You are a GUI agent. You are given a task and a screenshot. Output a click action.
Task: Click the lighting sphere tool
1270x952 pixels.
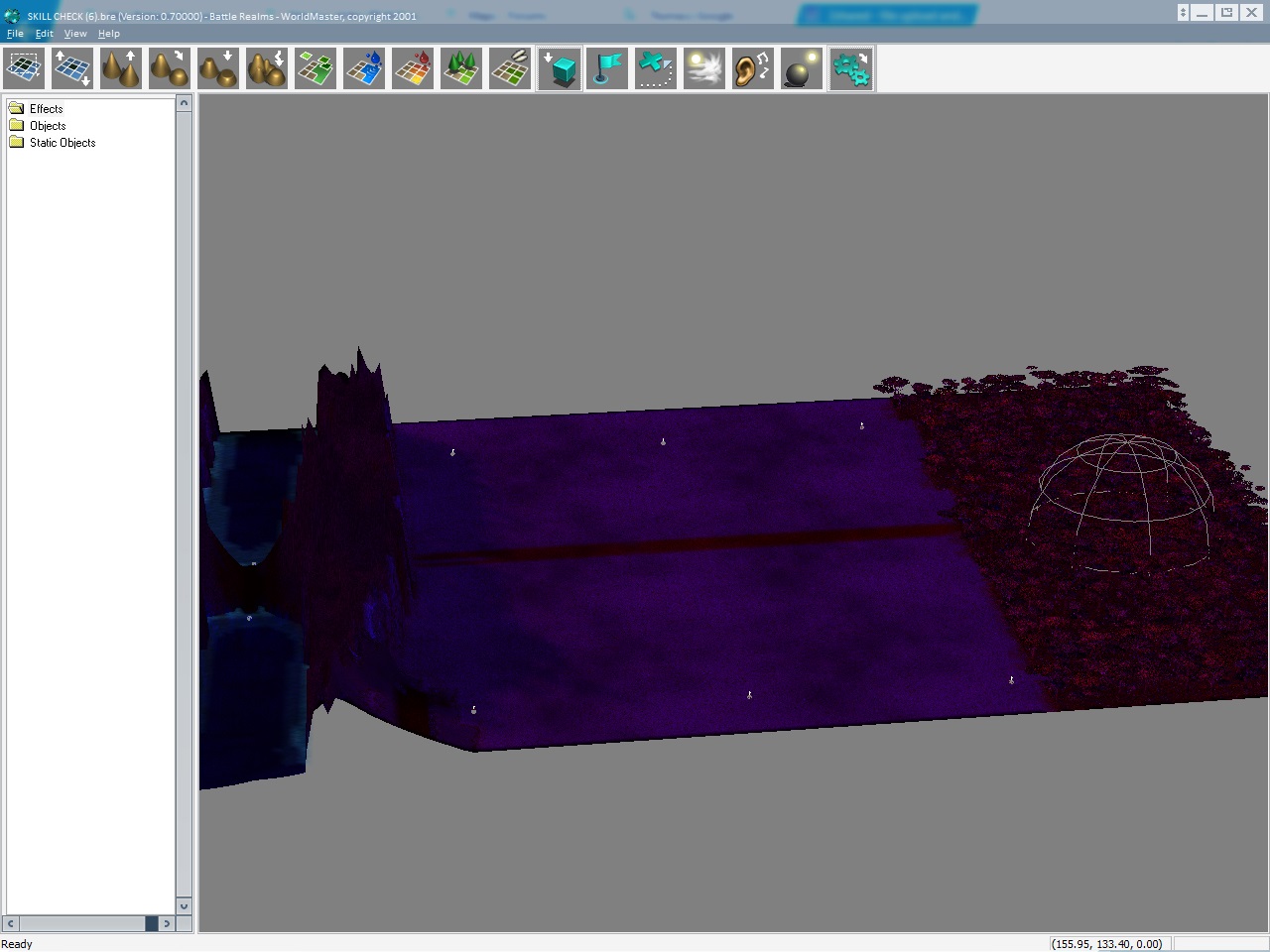[801, 69]
